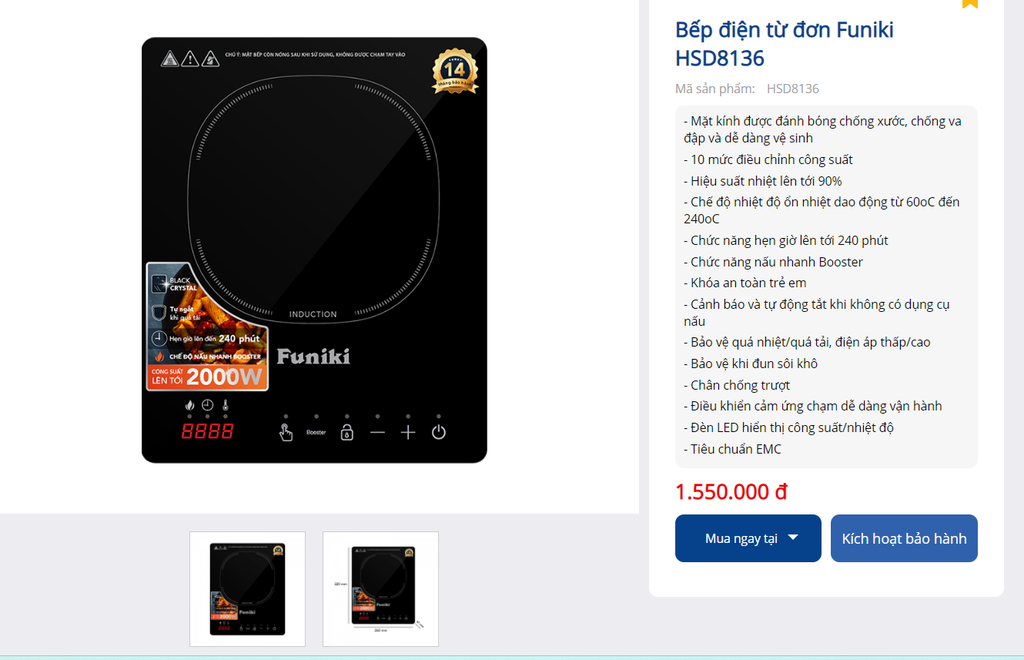Click the power icon on the cooktop image
Screen dimensions: 1024x660
click(438, 432)
